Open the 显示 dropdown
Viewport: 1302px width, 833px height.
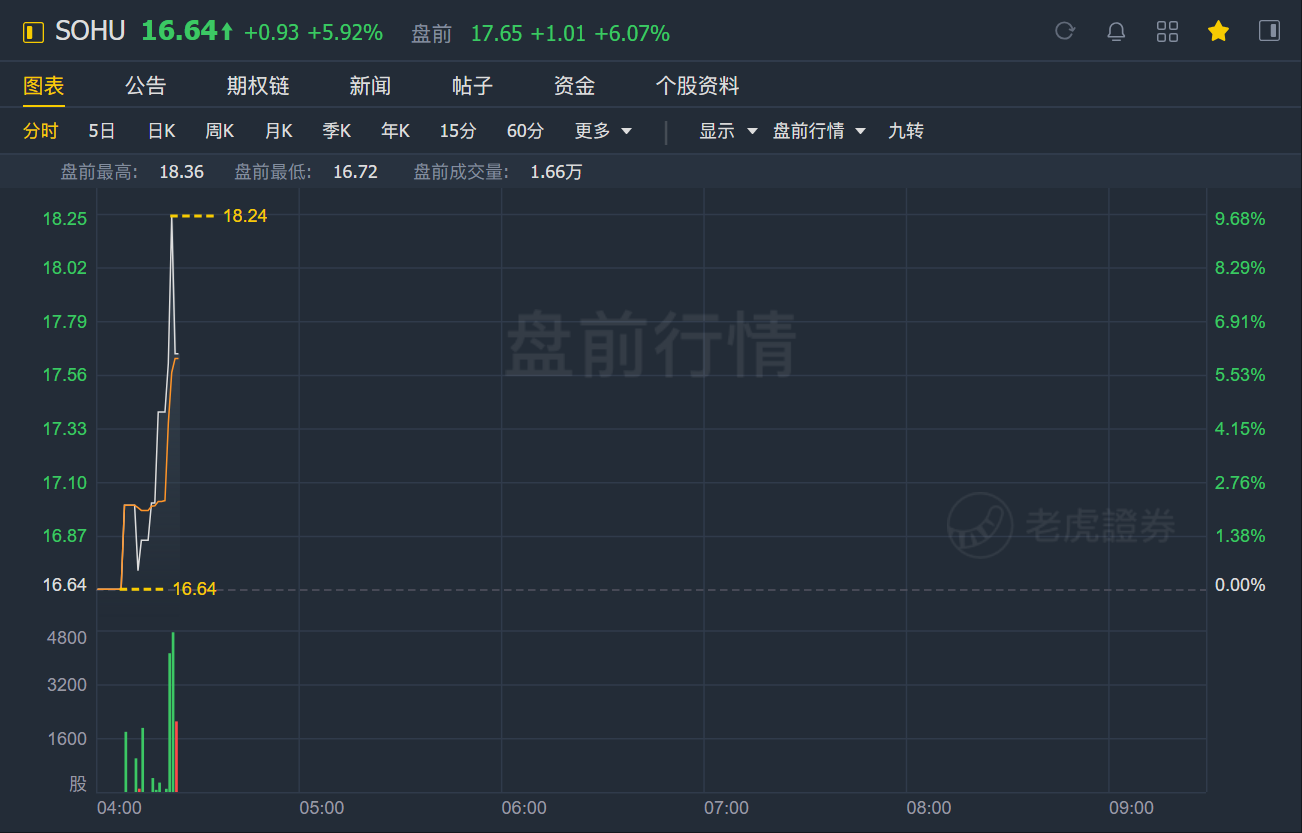click(x=728, y=131)
